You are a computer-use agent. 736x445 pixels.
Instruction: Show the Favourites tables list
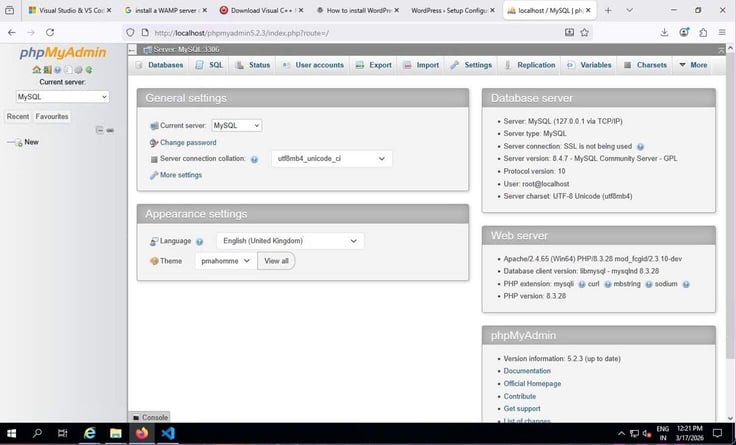52,116
